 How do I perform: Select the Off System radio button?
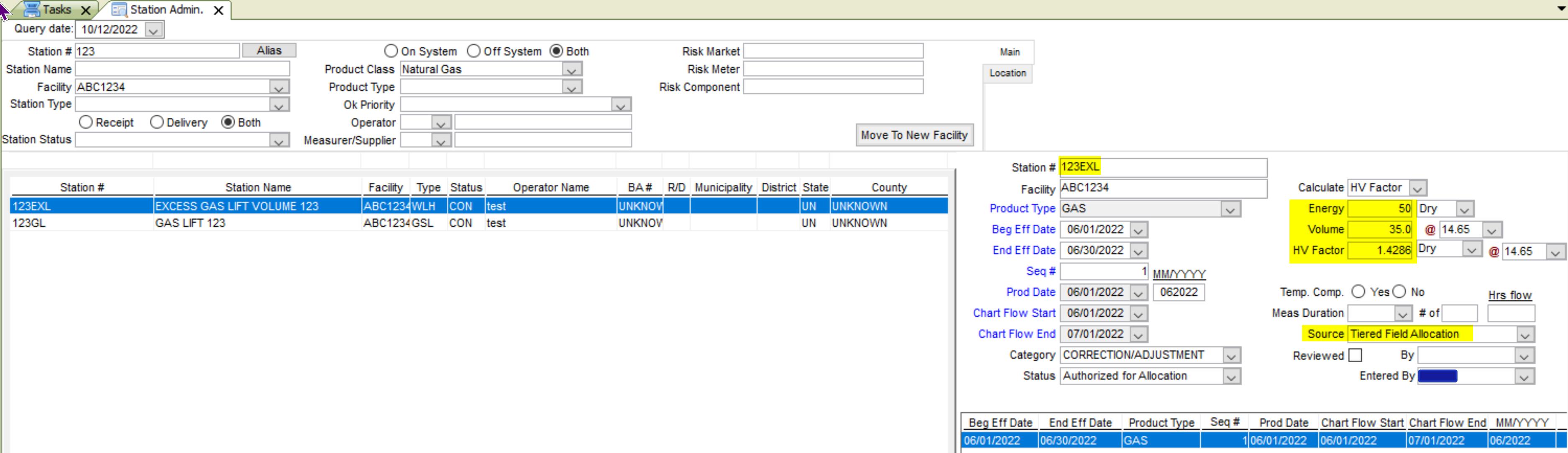point(473,51)
